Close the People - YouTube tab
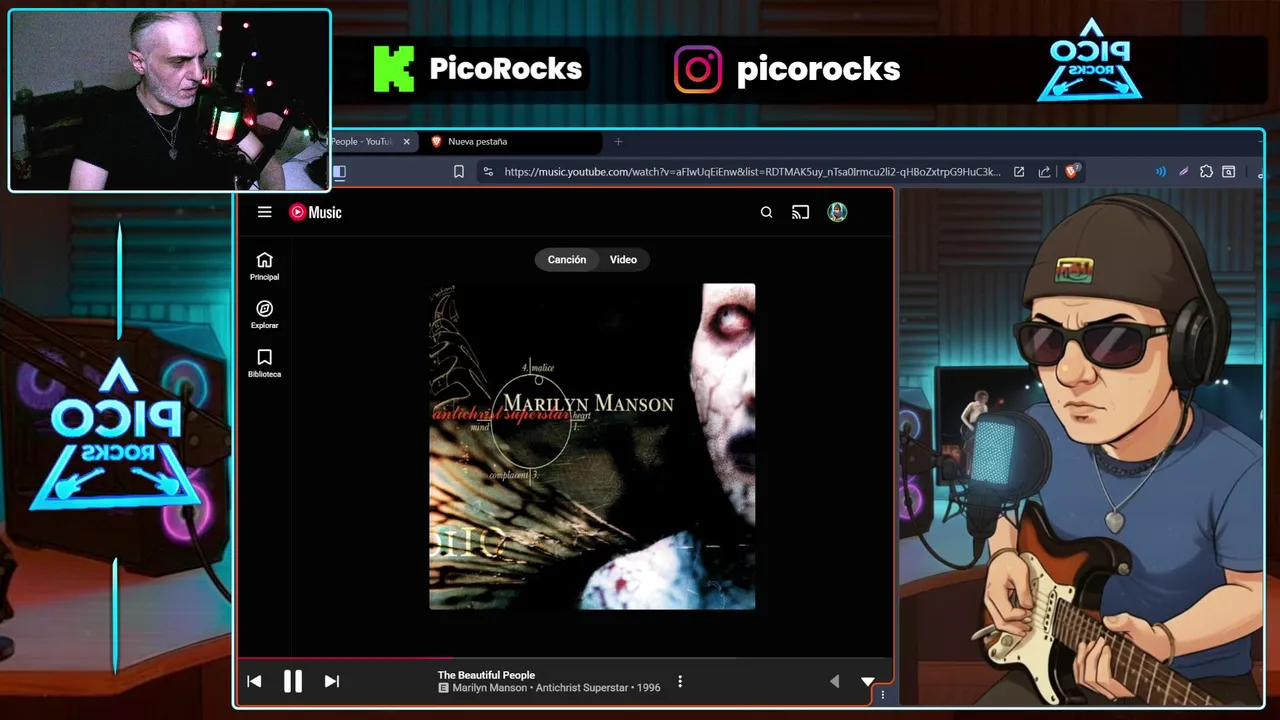Image resolution: width=1280 pixels, height=720 pixels. tap(406, 141)
